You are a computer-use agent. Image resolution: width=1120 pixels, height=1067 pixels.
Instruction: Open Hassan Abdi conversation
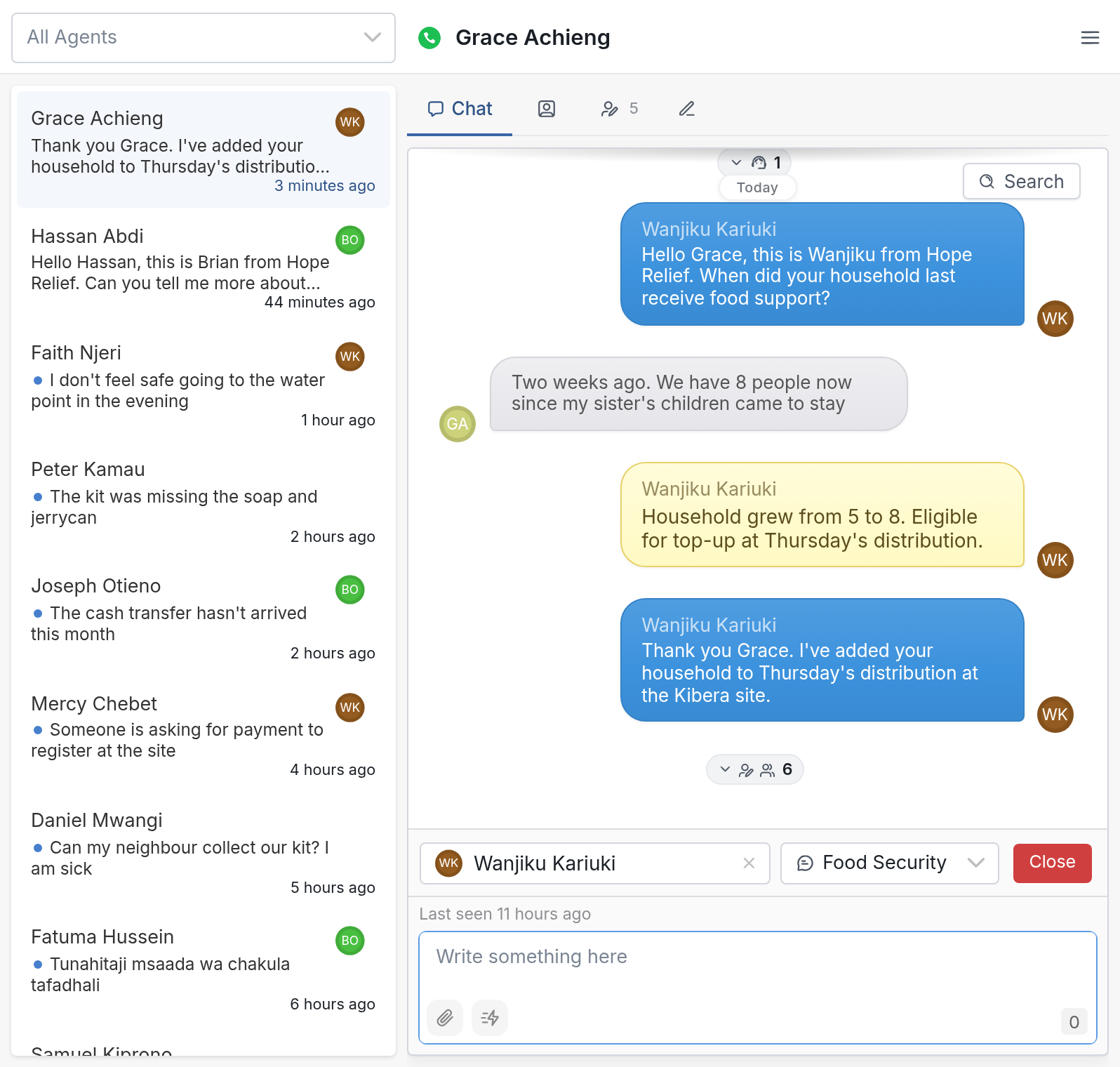click(x=204, y=267)
